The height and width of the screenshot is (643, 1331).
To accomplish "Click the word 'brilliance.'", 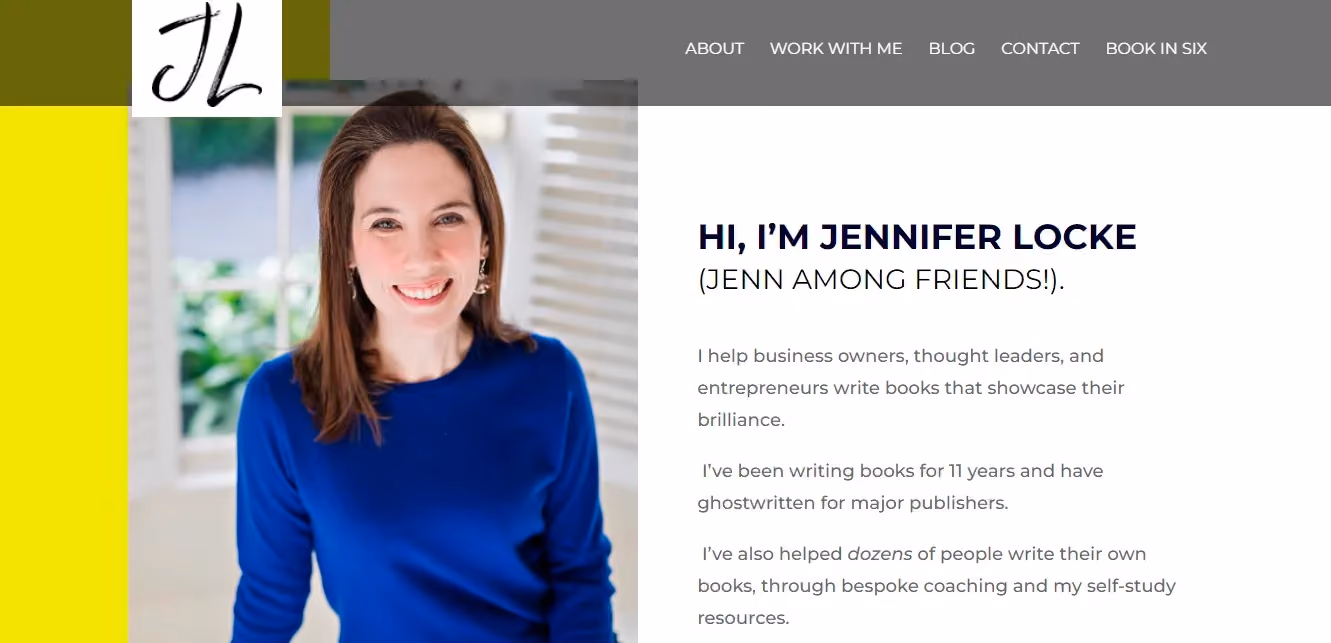I will [741, 420].
